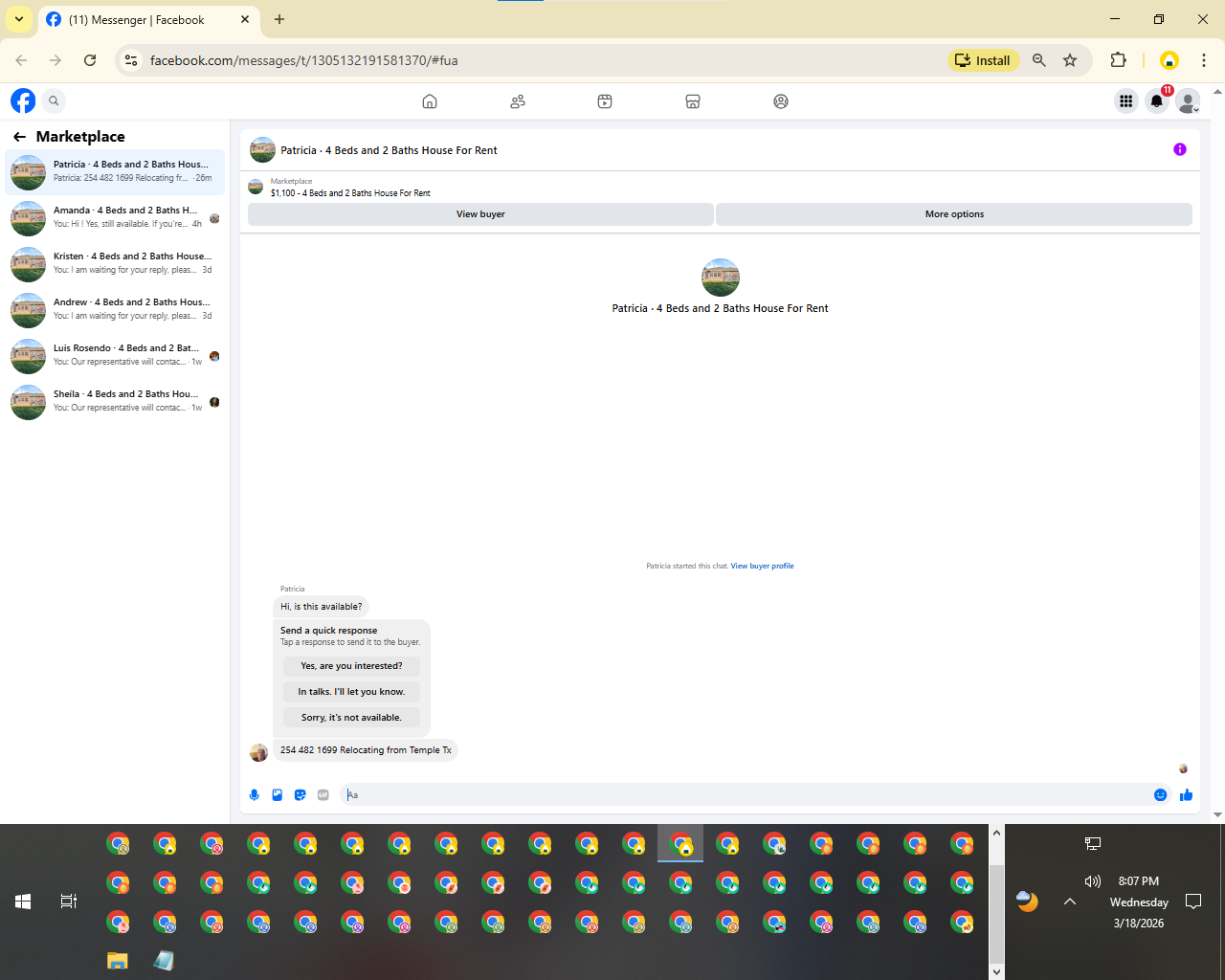Click the 'Hi, is this available?' message
The width and height of the screenshot is (1225, 980).
(322, 607)
